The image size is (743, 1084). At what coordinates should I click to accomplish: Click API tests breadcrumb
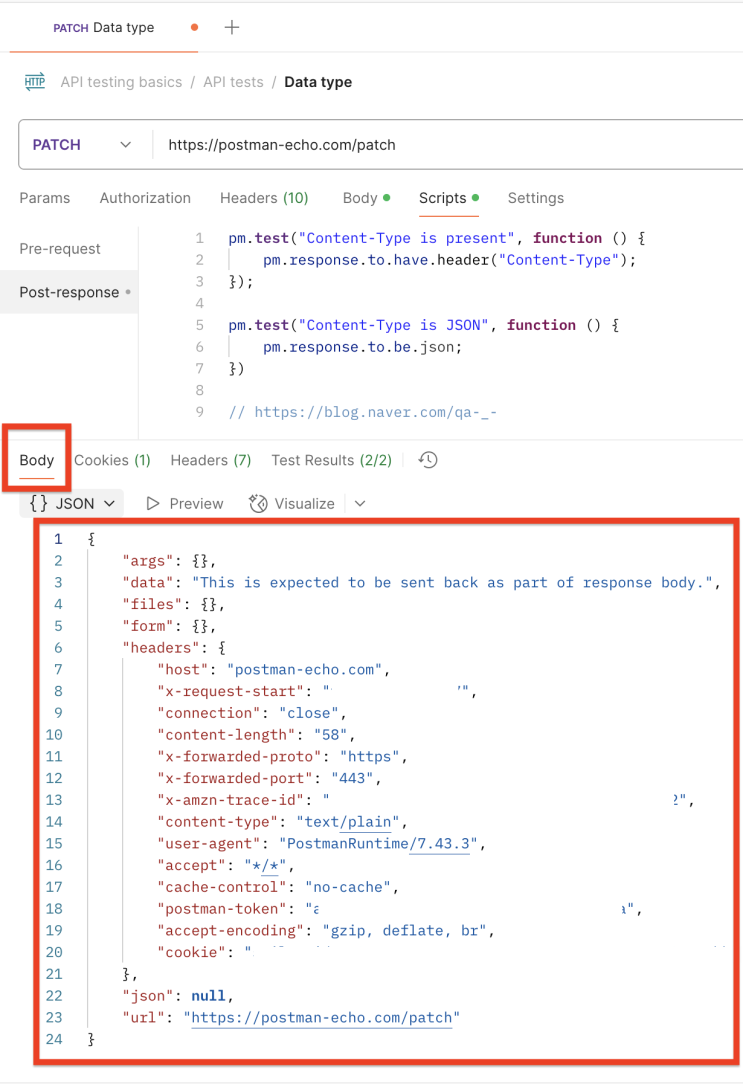(x=233, y=82)
